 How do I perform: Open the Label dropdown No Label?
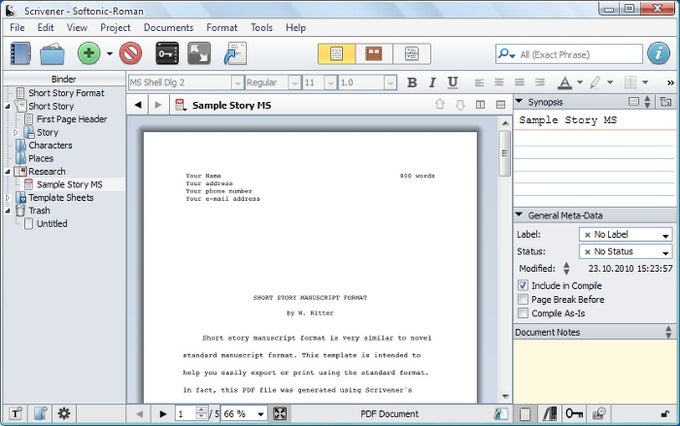625,235
